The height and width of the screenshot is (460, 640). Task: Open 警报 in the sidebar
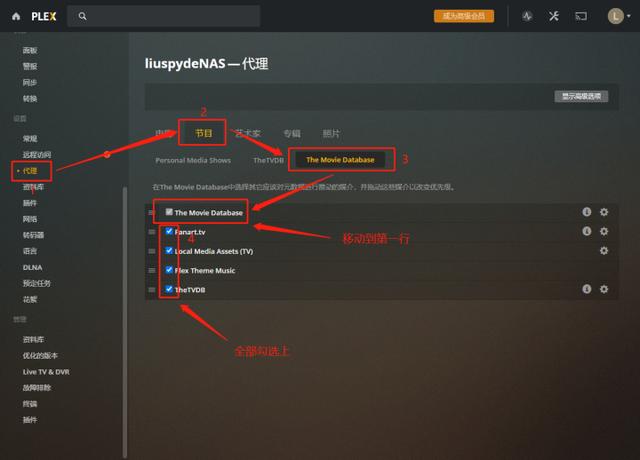coord(30,66)
